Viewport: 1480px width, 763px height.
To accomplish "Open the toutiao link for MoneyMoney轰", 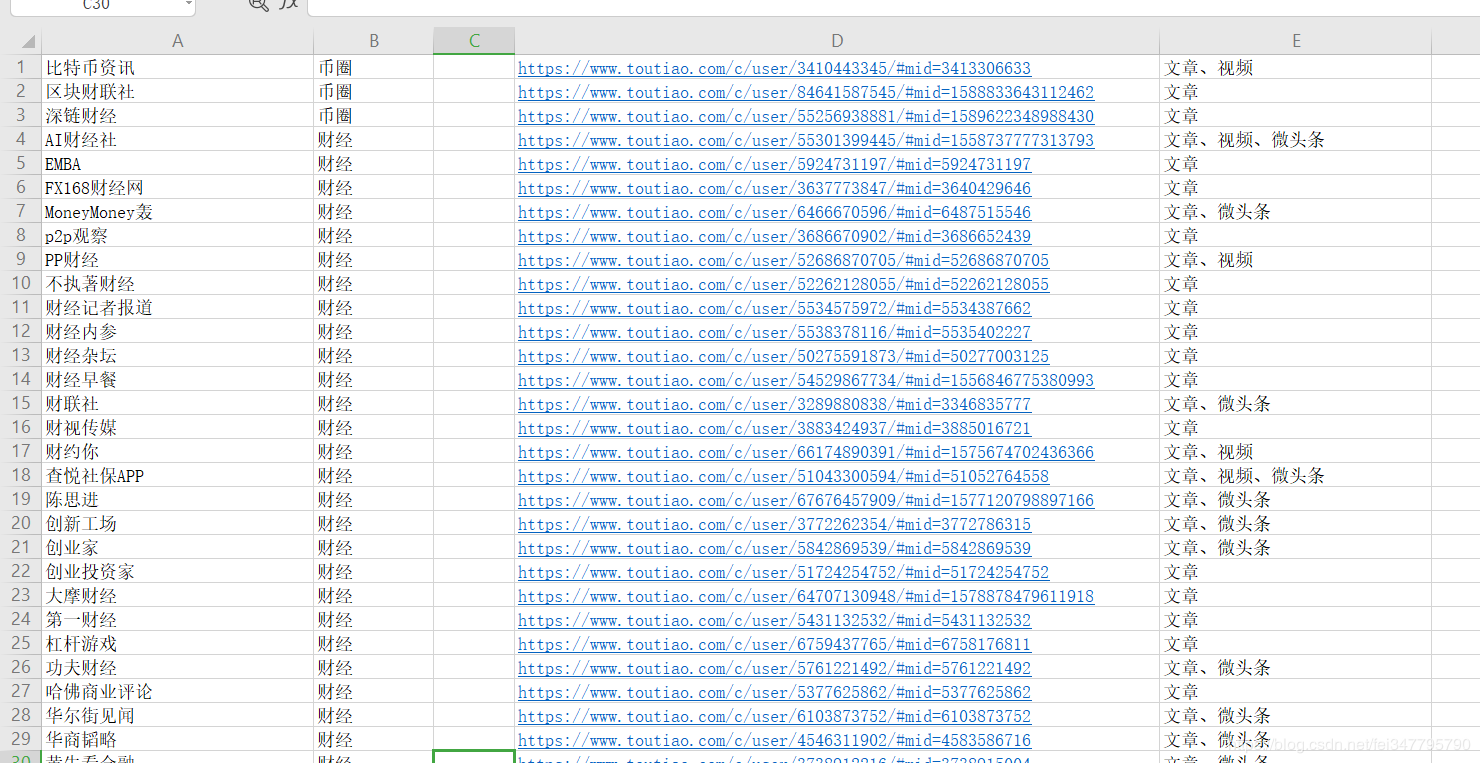I will (x=774, y=212).
